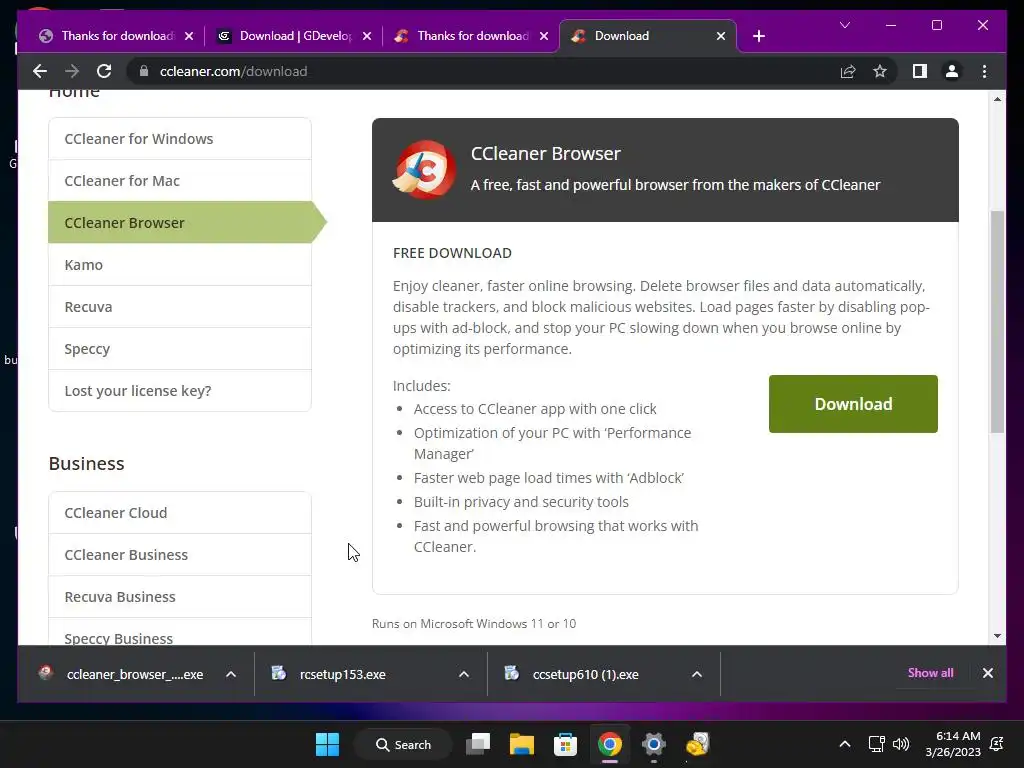Open tab search dropdown arrow

pos(844,25)
